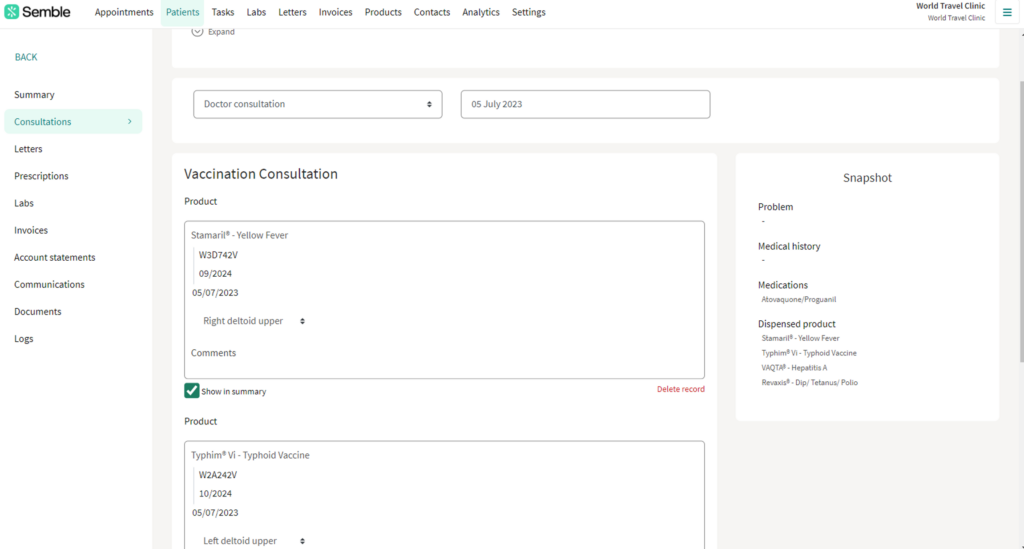Open the Tasks menu item
The image size is (1024, 549).
(x=223, y=12)
